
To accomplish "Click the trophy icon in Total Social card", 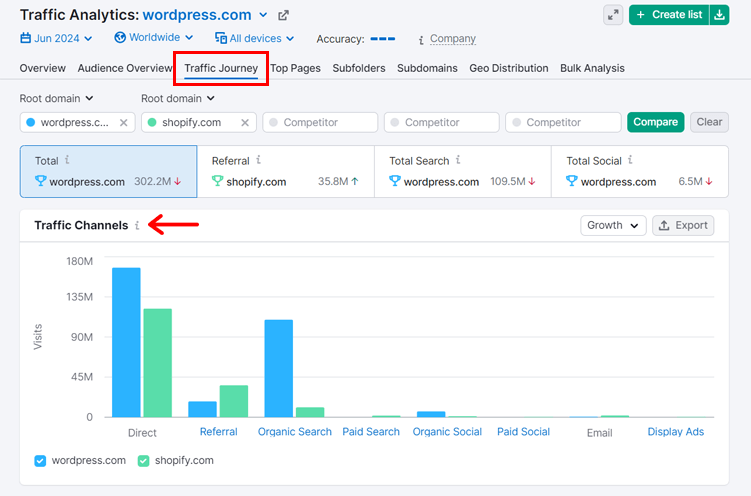I will tap(571, 181).
